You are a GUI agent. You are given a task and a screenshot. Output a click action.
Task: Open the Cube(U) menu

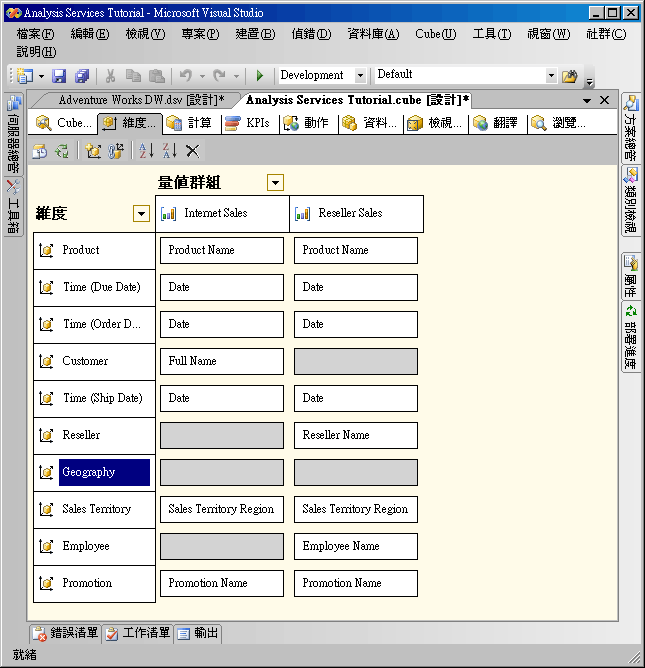click(x=435, y=34)
